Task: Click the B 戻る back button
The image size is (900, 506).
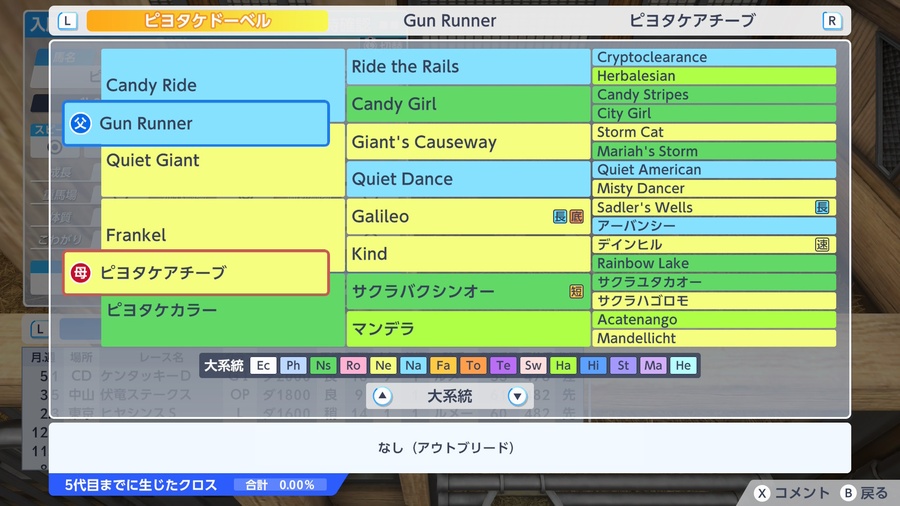Action: coord(865,493)
